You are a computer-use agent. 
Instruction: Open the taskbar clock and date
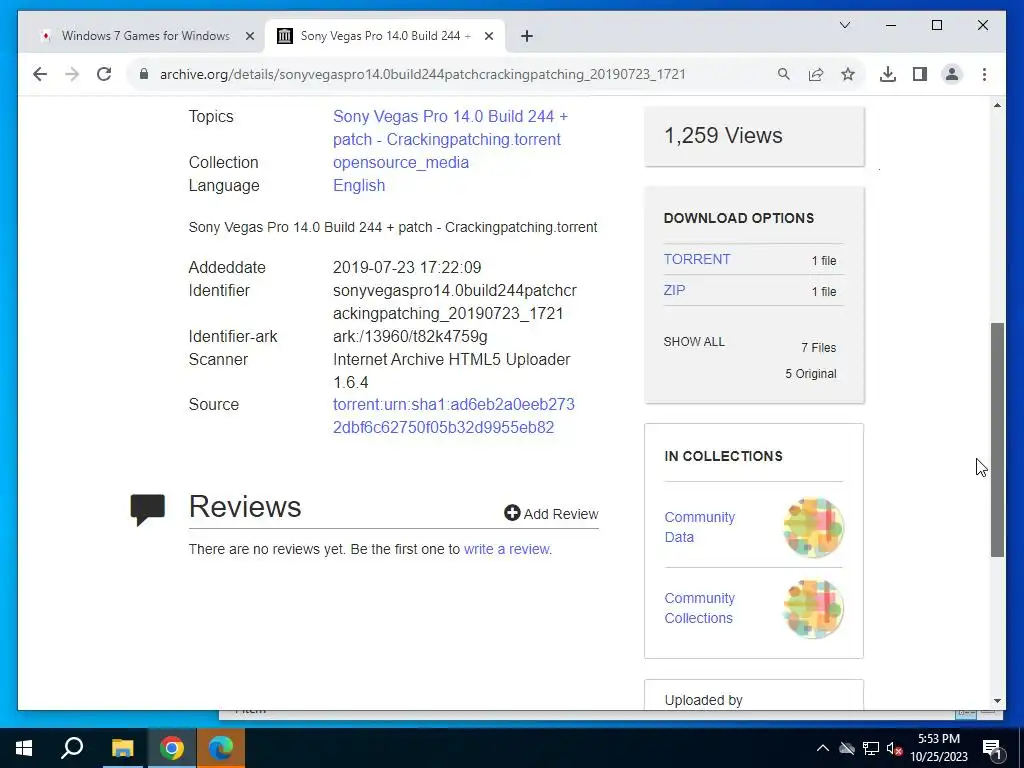point(939,748)
